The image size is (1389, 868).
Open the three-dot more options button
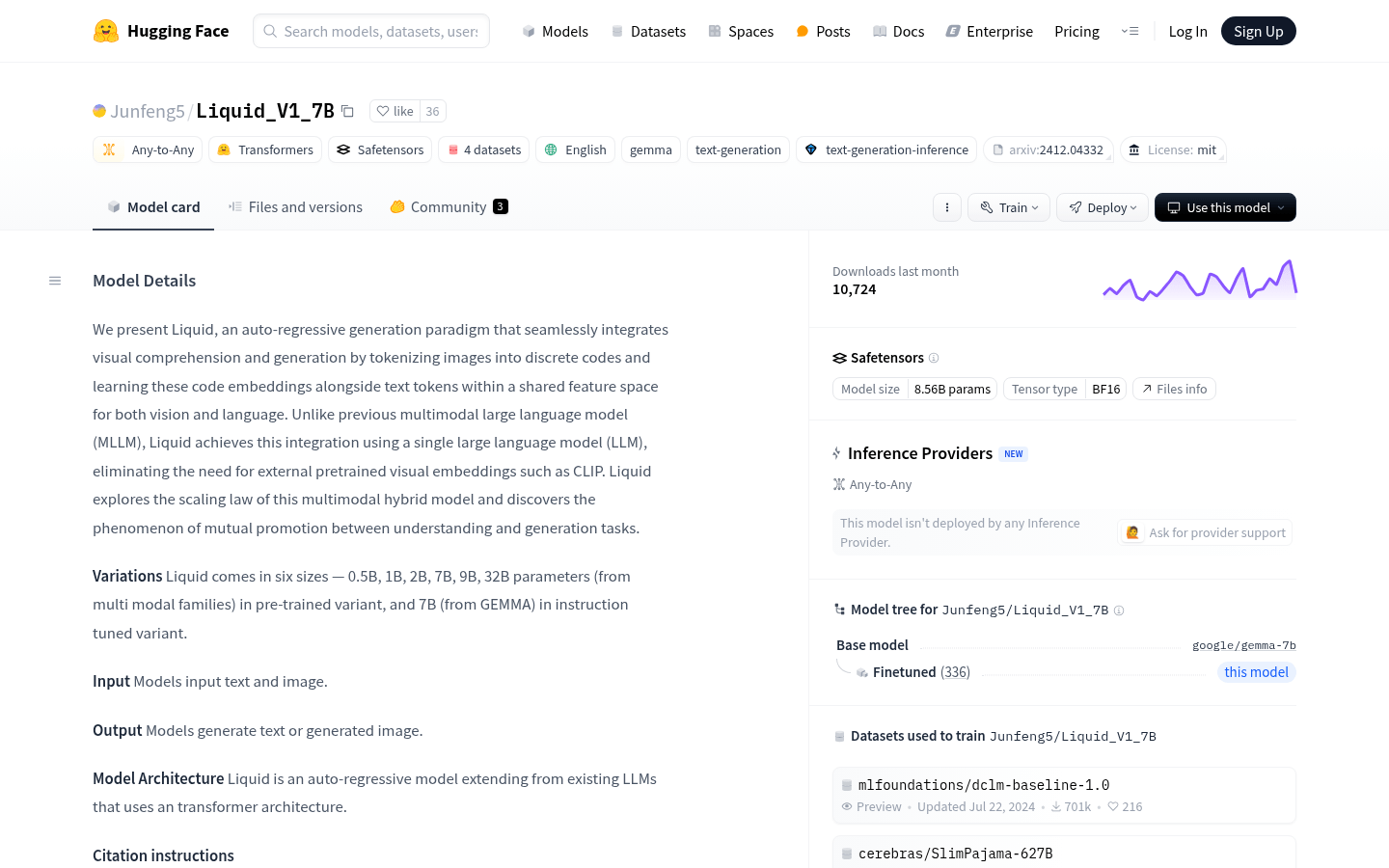pyautogui.click(x=947, y=207)
